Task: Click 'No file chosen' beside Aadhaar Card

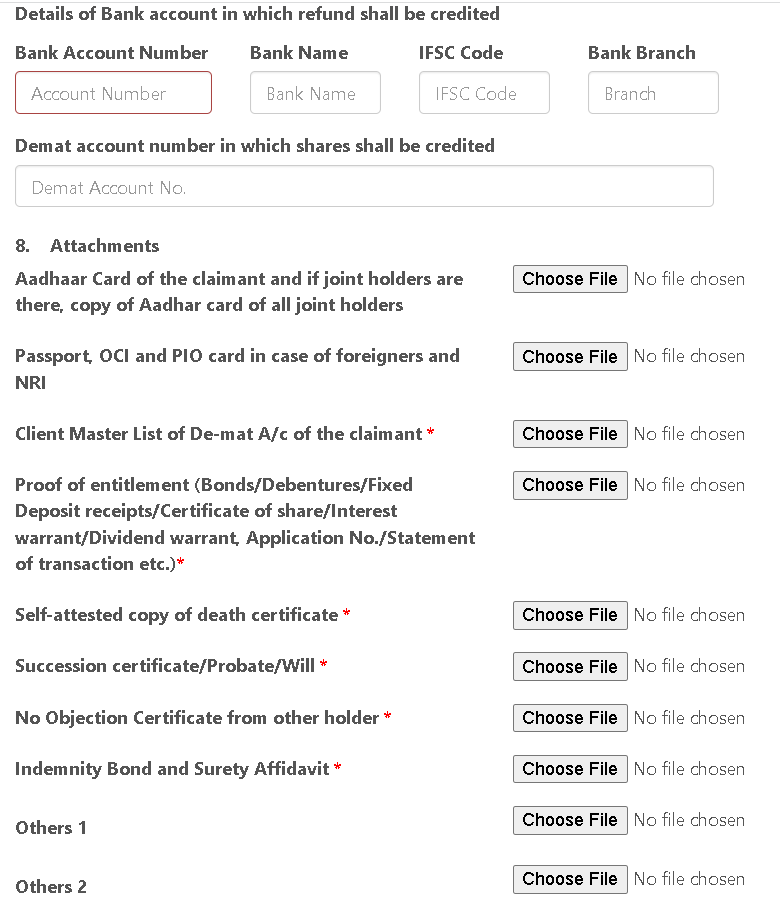Action: tap(689, 279)
